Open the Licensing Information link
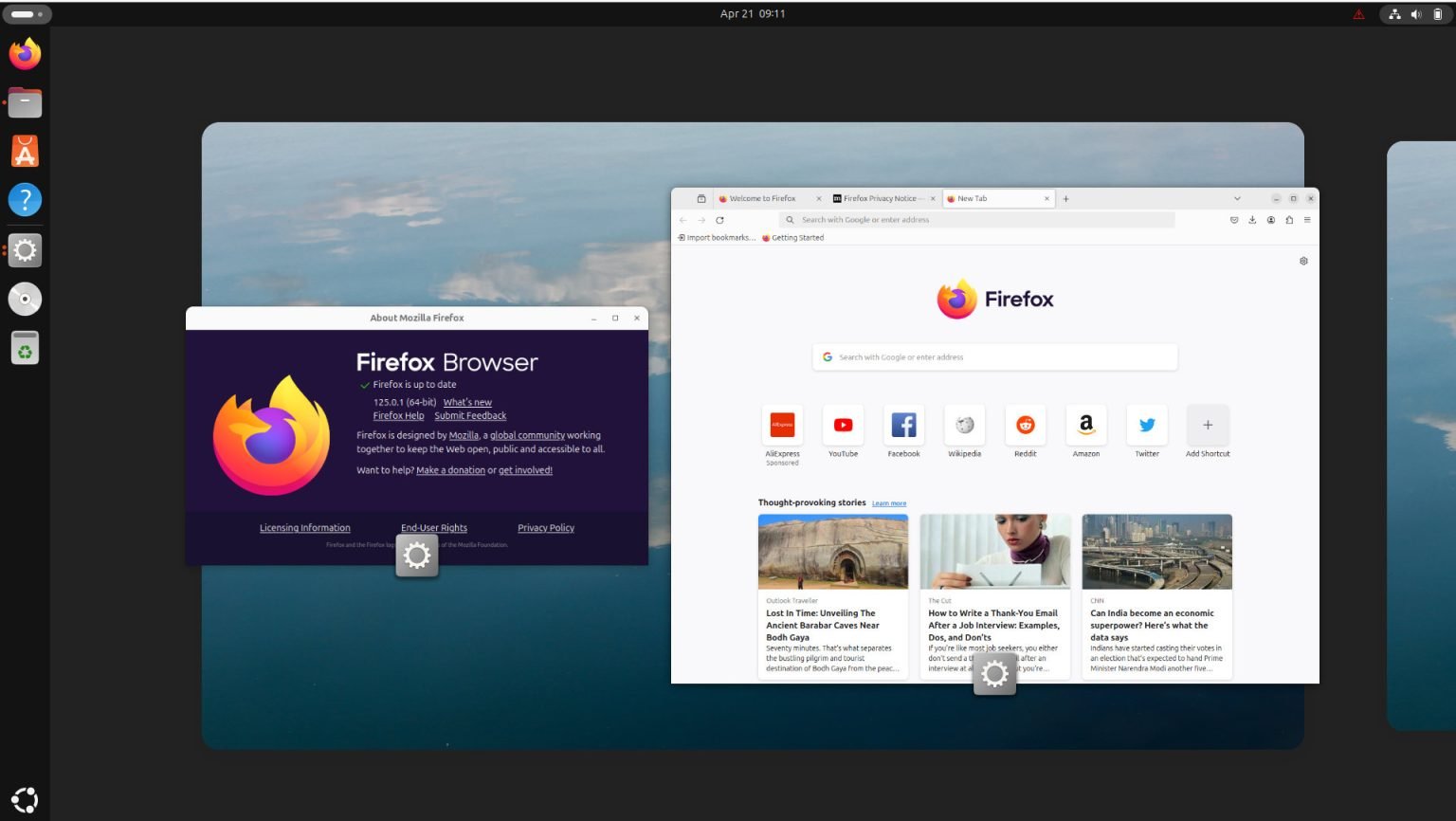Image resolution: width=1456 pixels, height=821 pixels. (x=304, y=528)
